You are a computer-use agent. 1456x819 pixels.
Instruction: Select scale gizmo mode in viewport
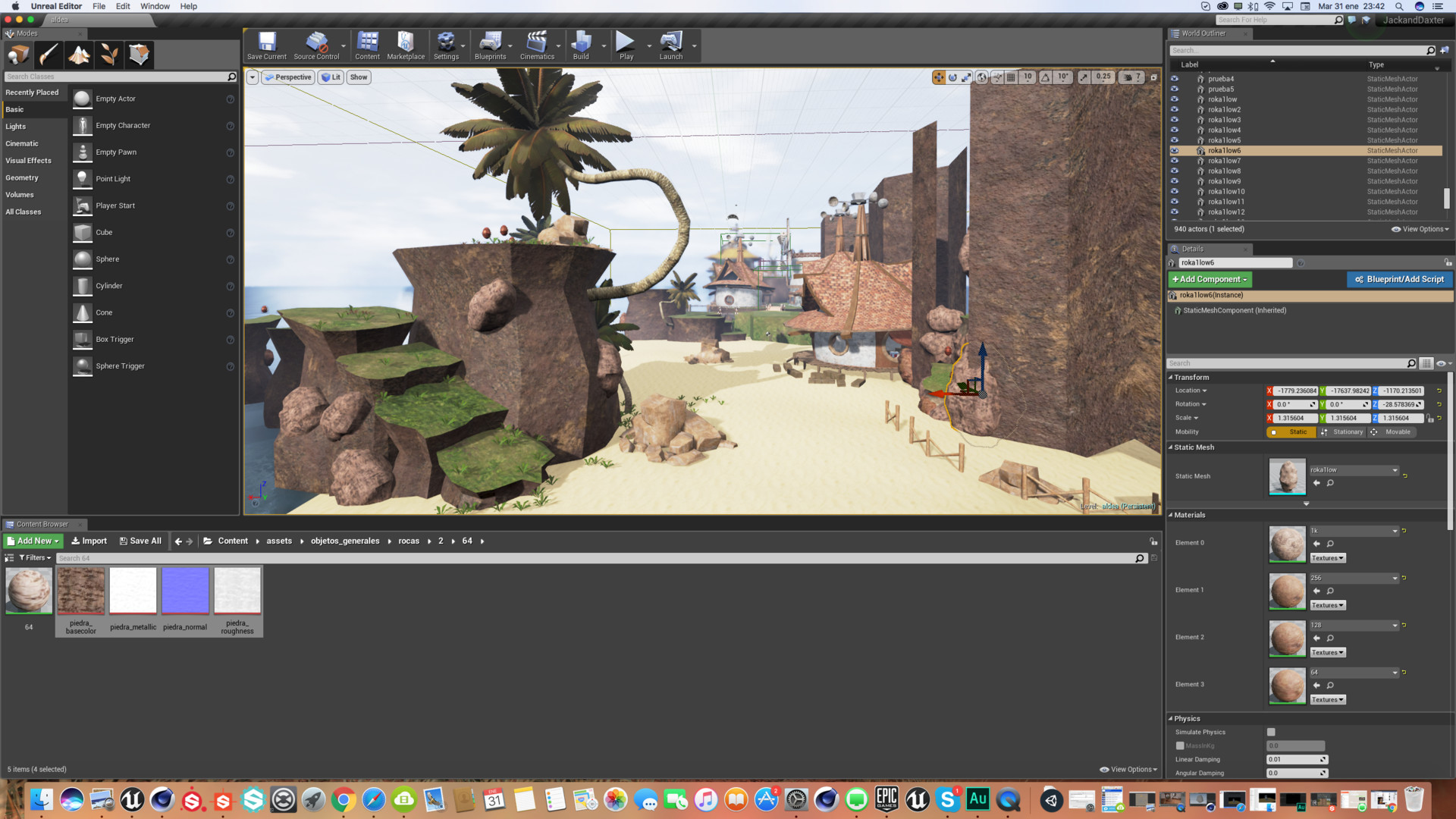coord(966,77)
